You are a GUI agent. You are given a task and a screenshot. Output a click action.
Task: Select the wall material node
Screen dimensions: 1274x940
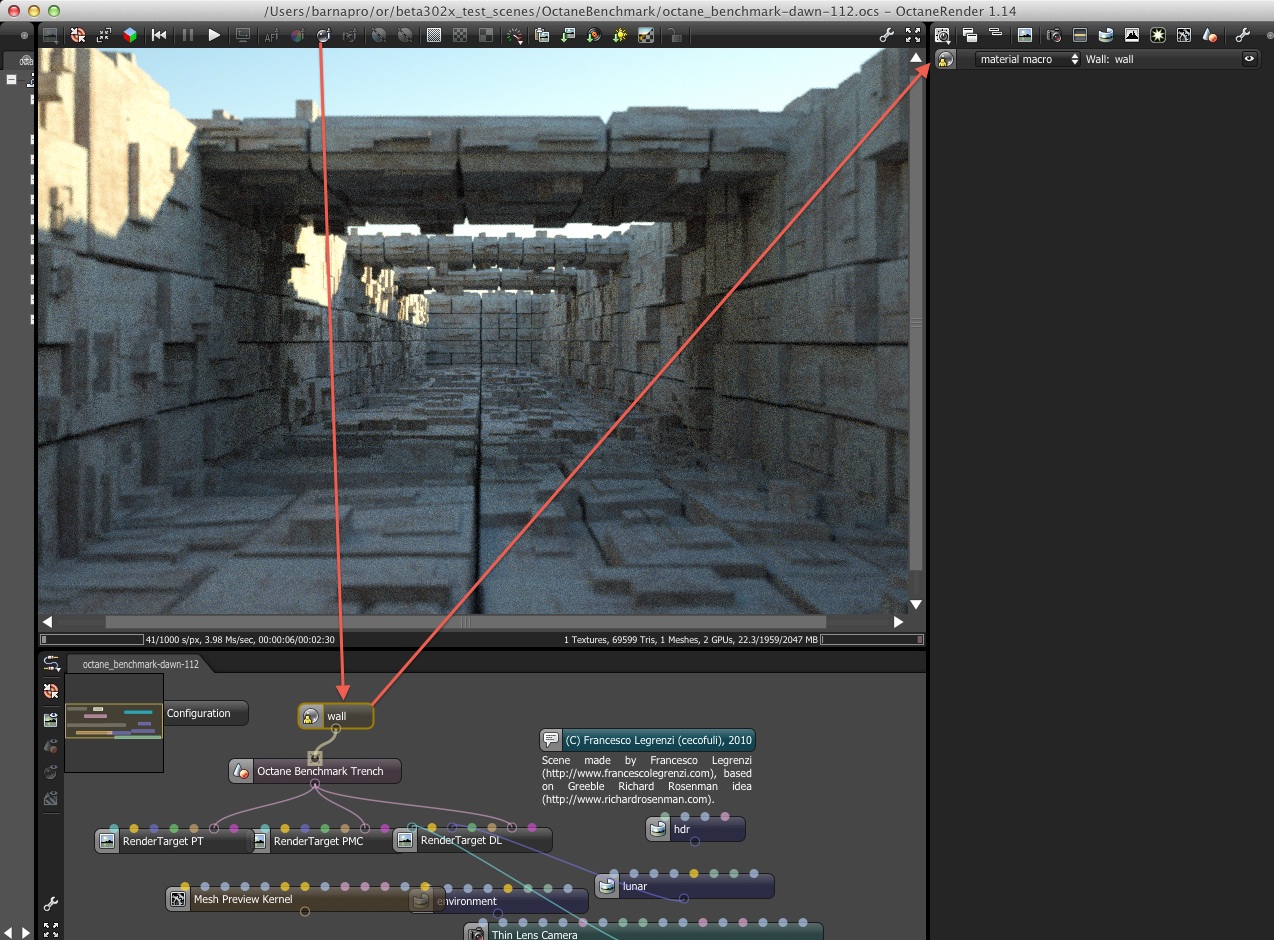tap(336, 716)
